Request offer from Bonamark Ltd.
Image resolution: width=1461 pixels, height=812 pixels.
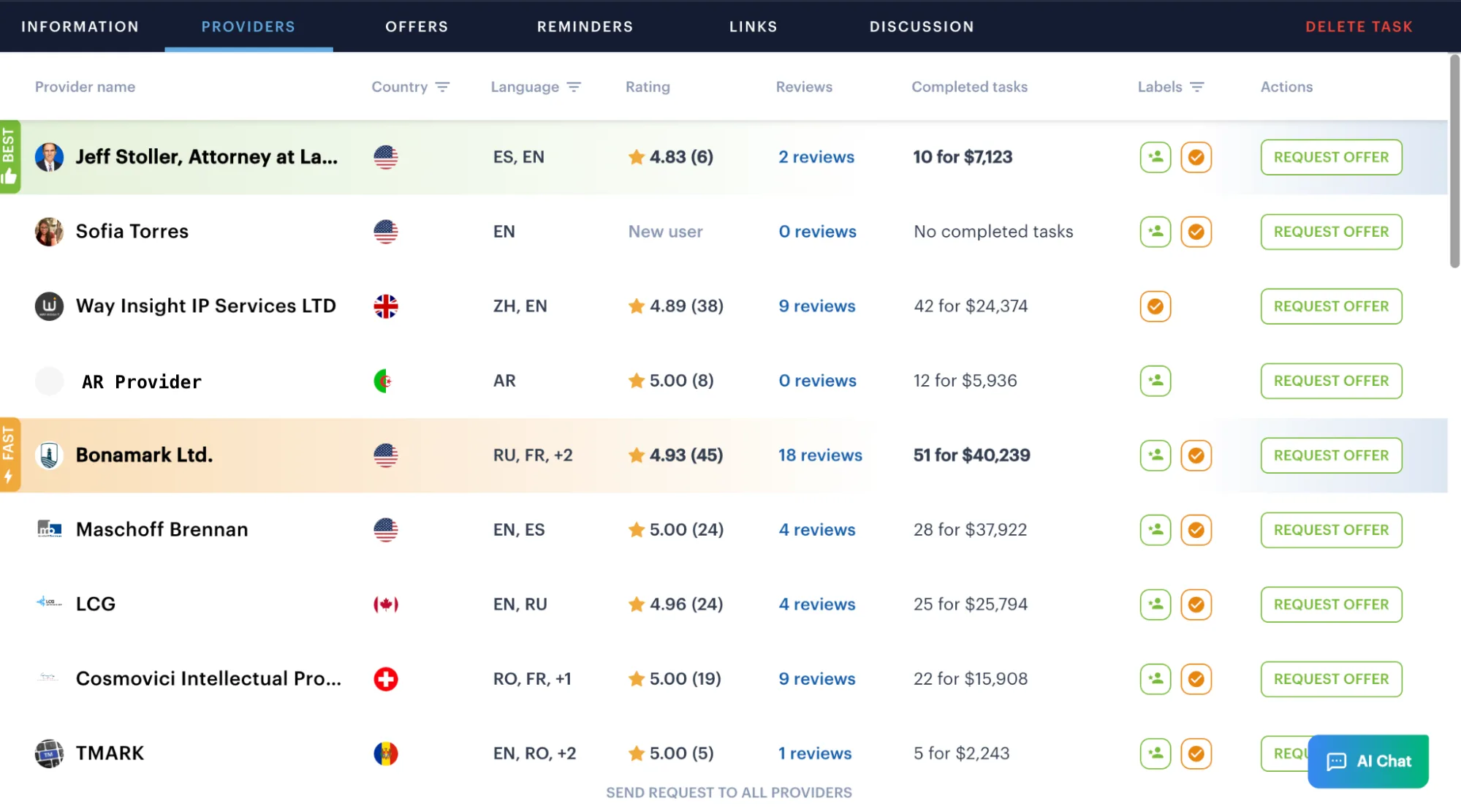click(1331, 455)
